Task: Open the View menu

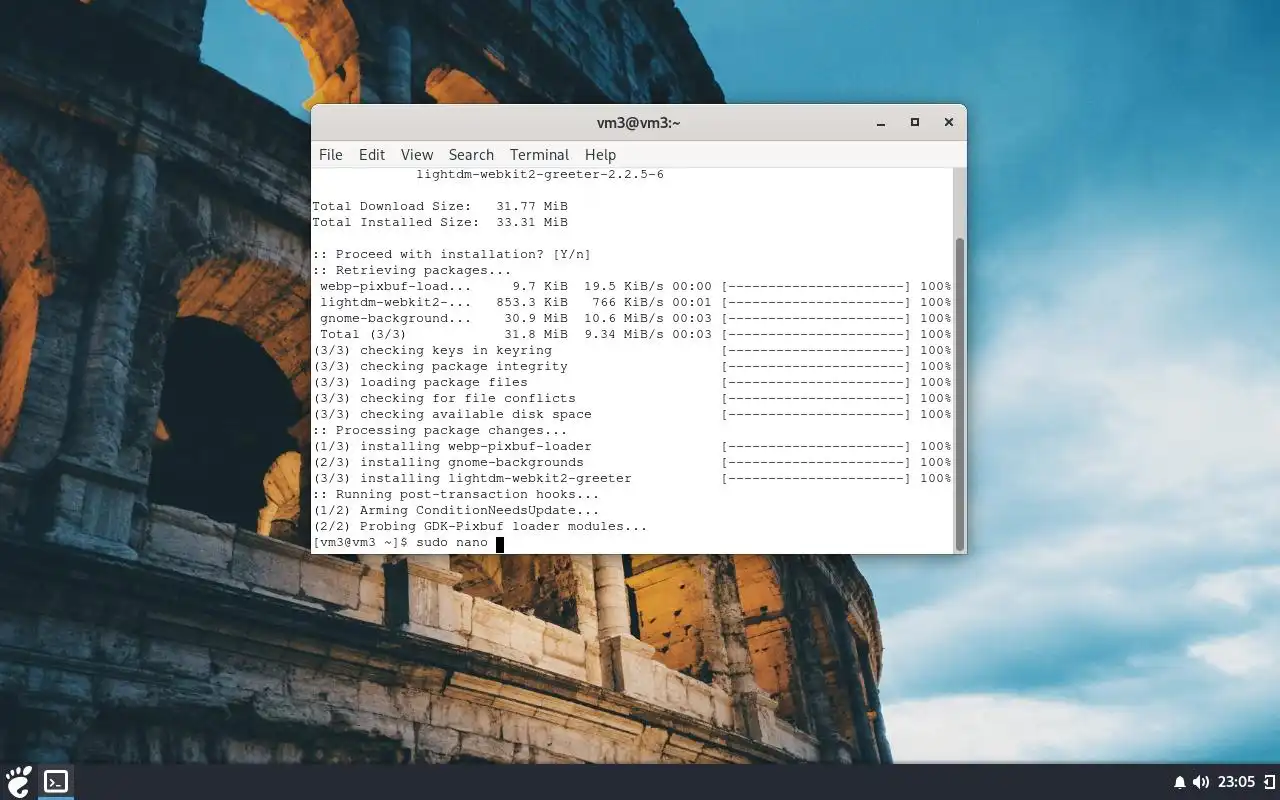Action: [x=417, y=155]
